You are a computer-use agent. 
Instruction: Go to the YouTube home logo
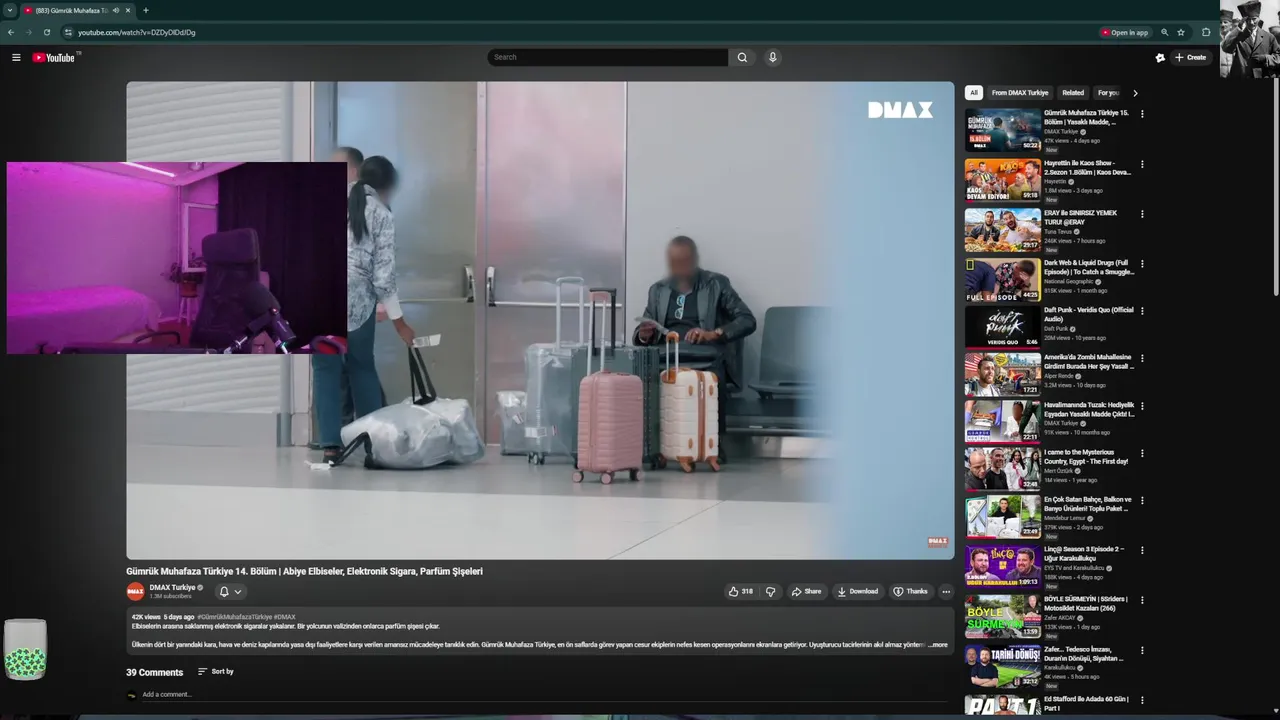(54, 57)
